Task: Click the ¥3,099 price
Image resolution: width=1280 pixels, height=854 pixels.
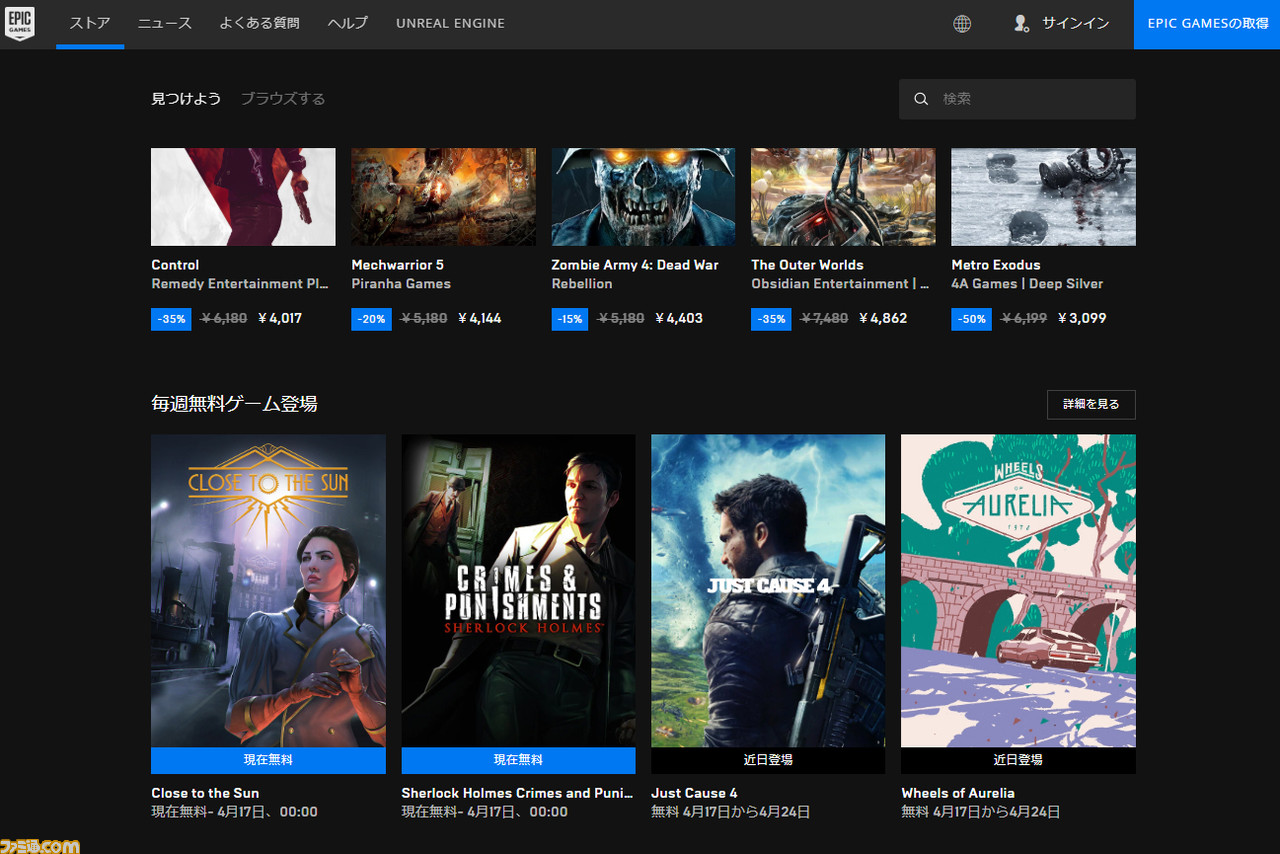Action: click(x=1082, y=319)
